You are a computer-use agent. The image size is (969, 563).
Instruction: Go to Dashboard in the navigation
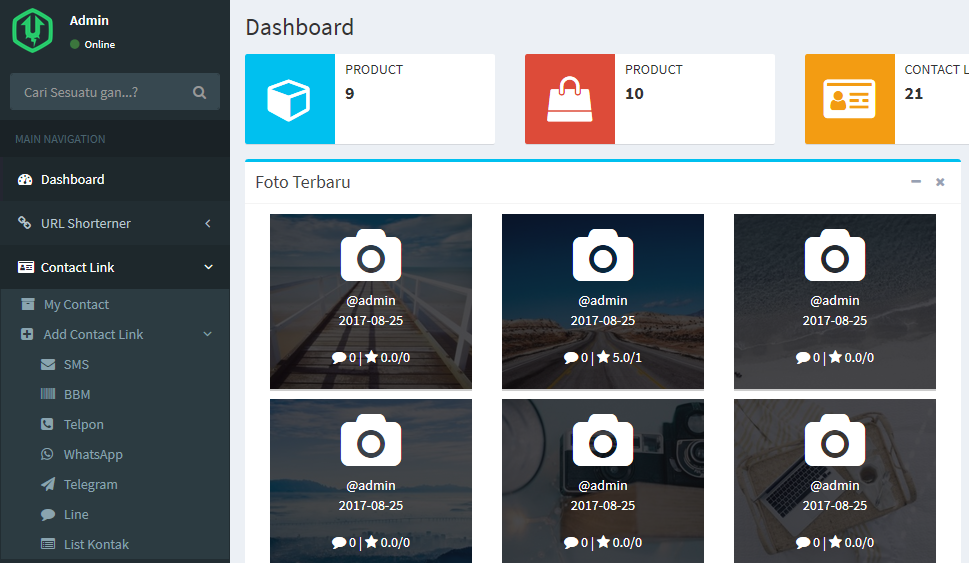click(x=115, y=179)
